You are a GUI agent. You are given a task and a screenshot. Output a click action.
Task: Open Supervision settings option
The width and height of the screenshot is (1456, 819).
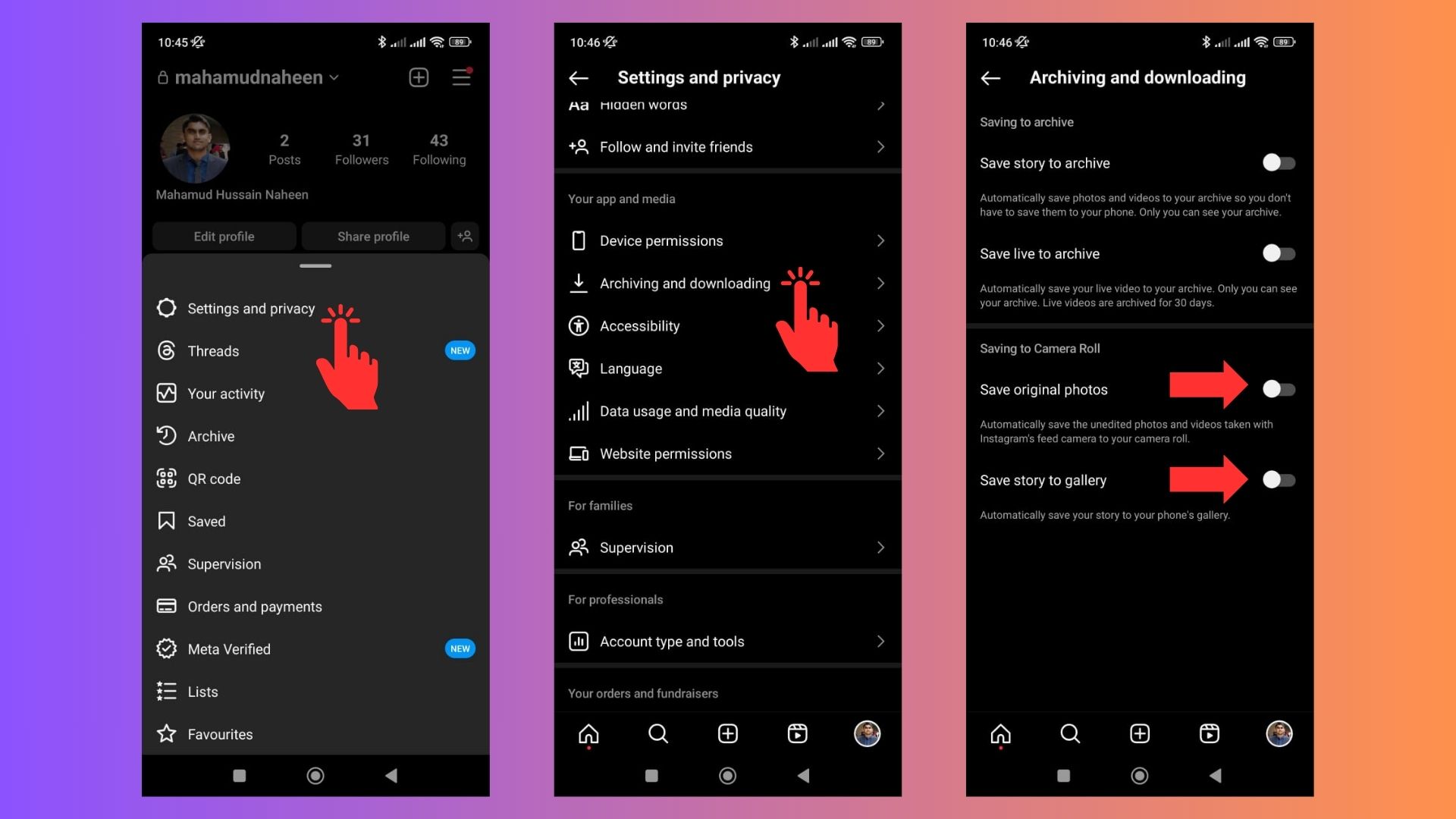coord(728,546)
